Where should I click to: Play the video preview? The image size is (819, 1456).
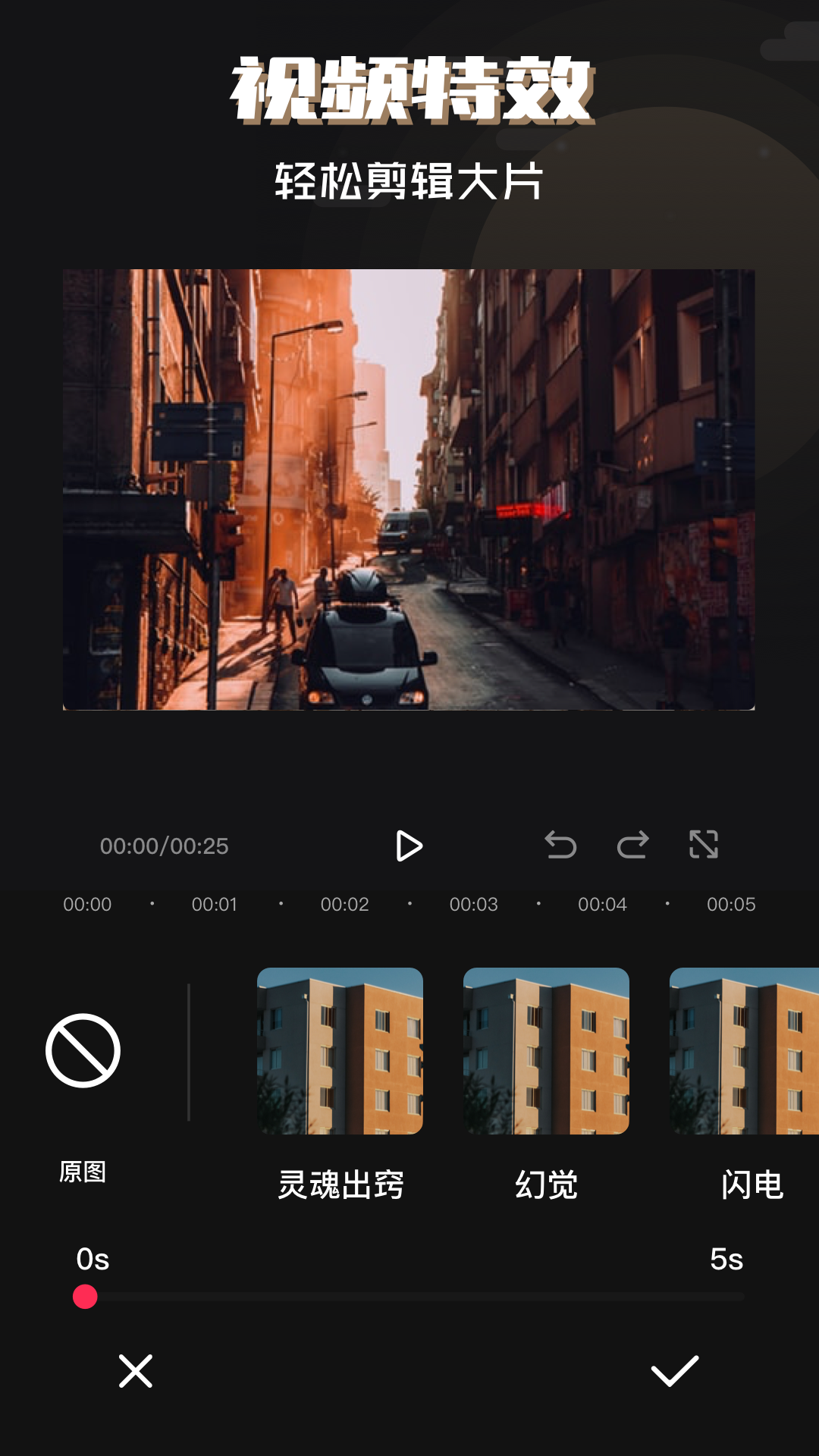point(409,846)
